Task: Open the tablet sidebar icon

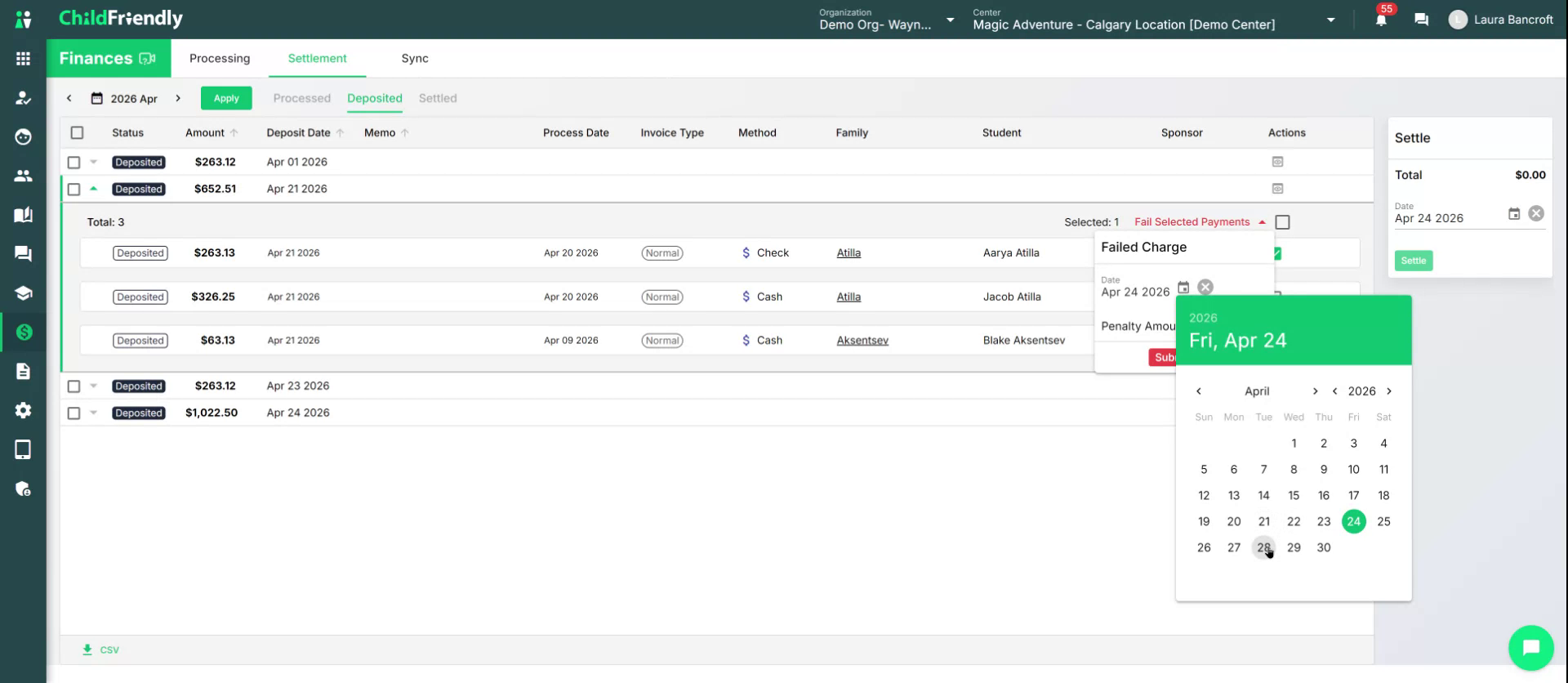Action: 23,449
